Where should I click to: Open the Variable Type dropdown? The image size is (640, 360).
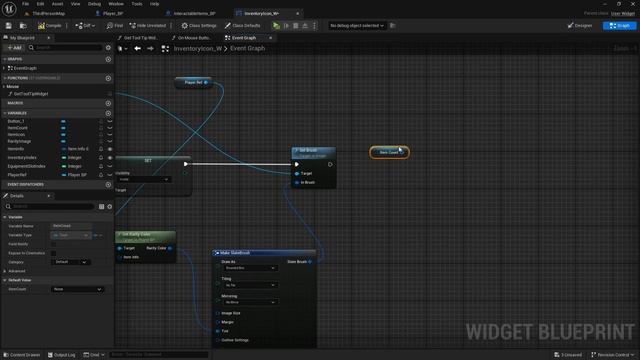pos(71,236)
